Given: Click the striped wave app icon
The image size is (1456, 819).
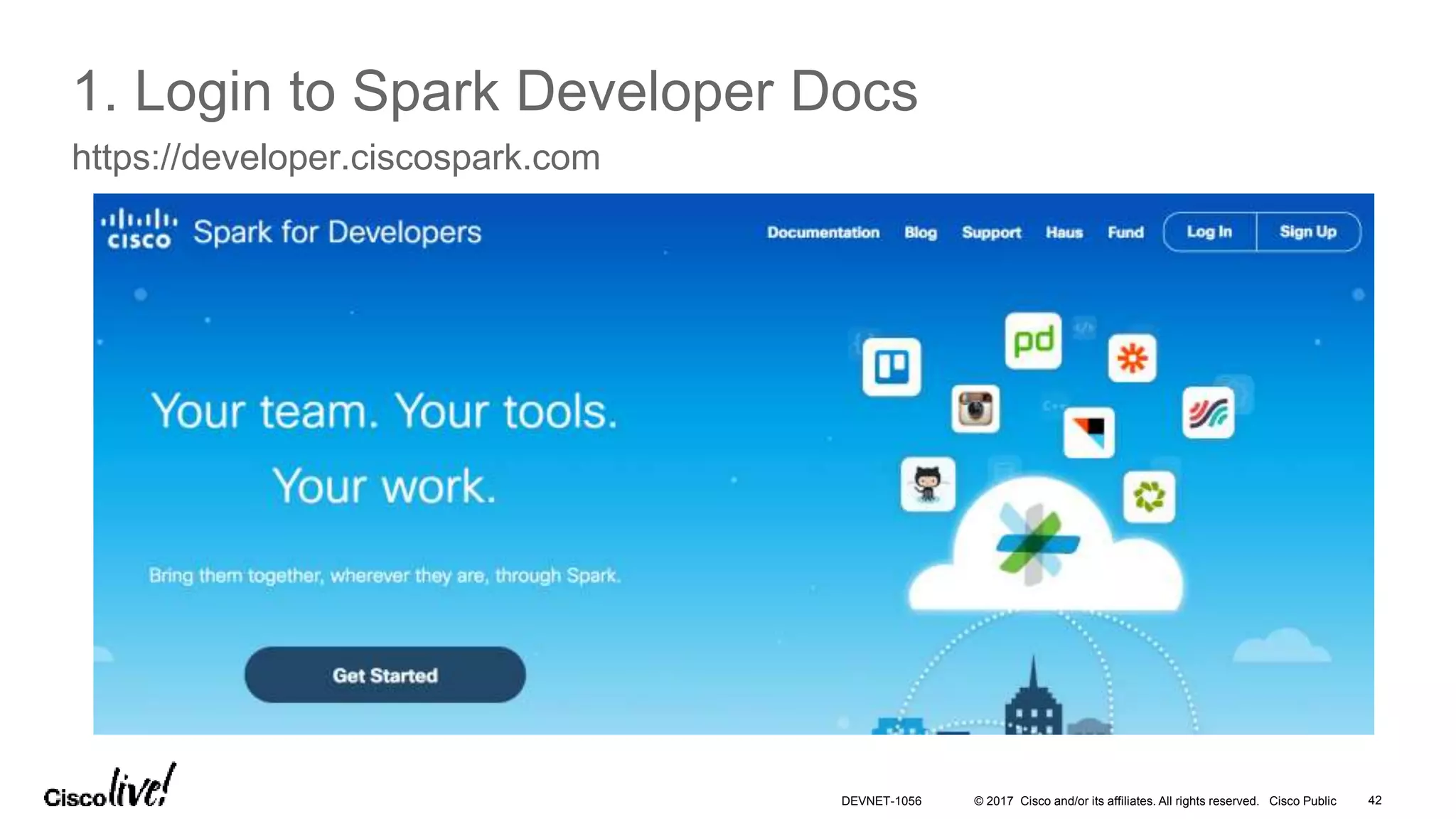Looking at the screenshot, I should coord(1208,412).
